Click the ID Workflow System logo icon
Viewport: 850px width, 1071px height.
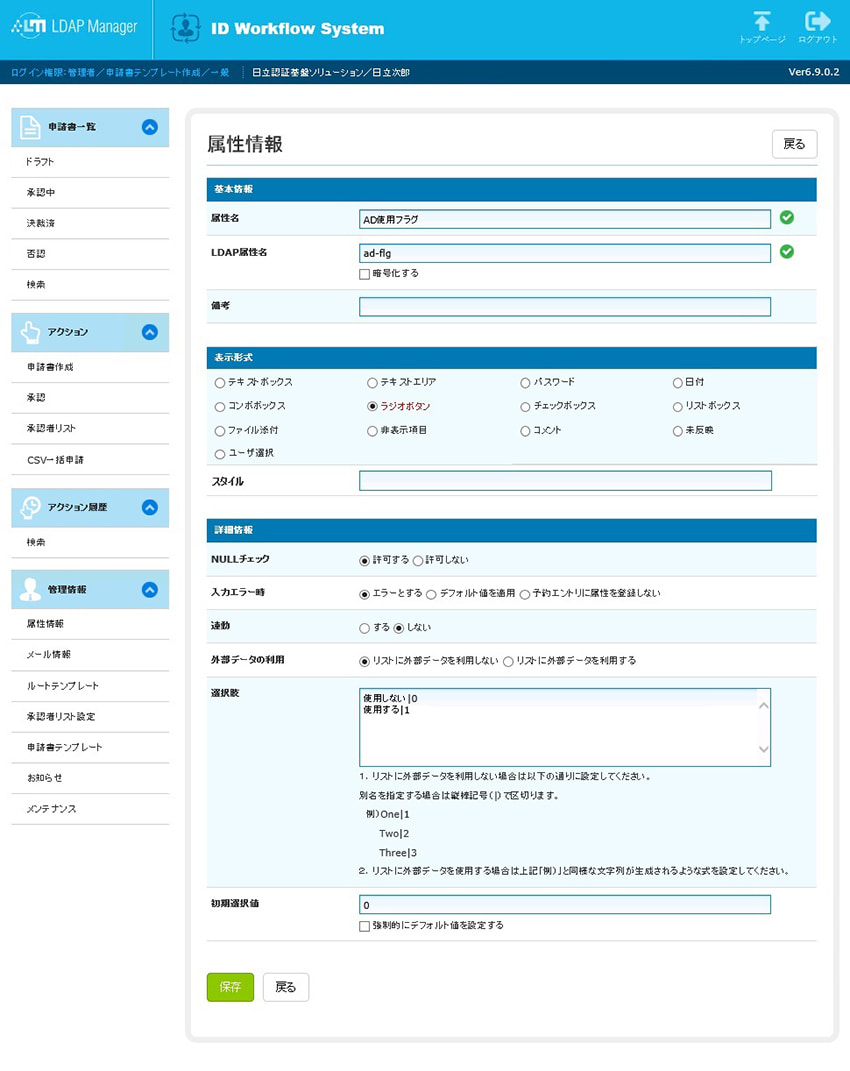coord(185,29)
